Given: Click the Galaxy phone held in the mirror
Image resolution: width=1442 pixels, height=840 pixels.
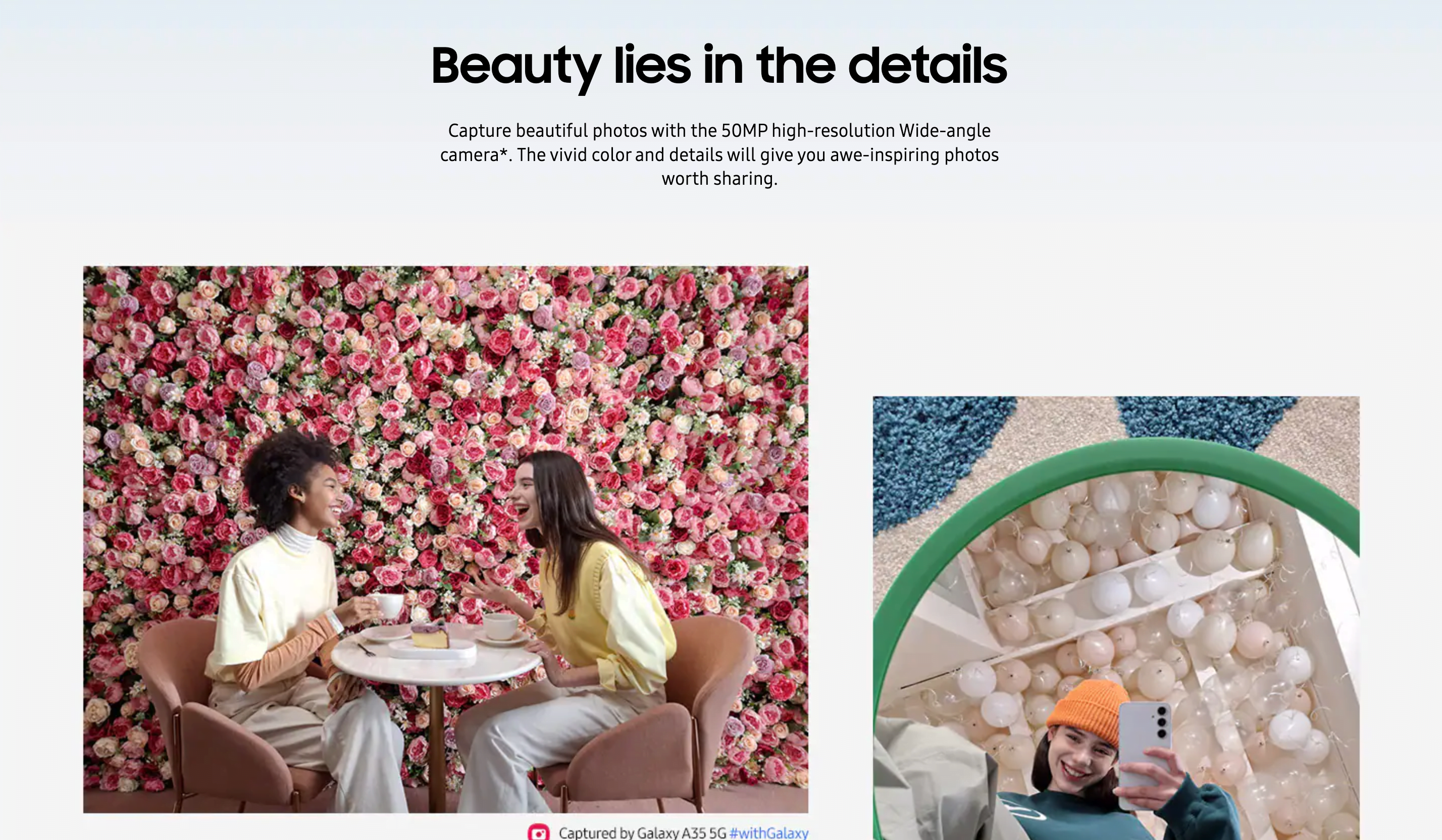Looking at the screenshot, I should pyautogui.click(x=1145, y=750).
